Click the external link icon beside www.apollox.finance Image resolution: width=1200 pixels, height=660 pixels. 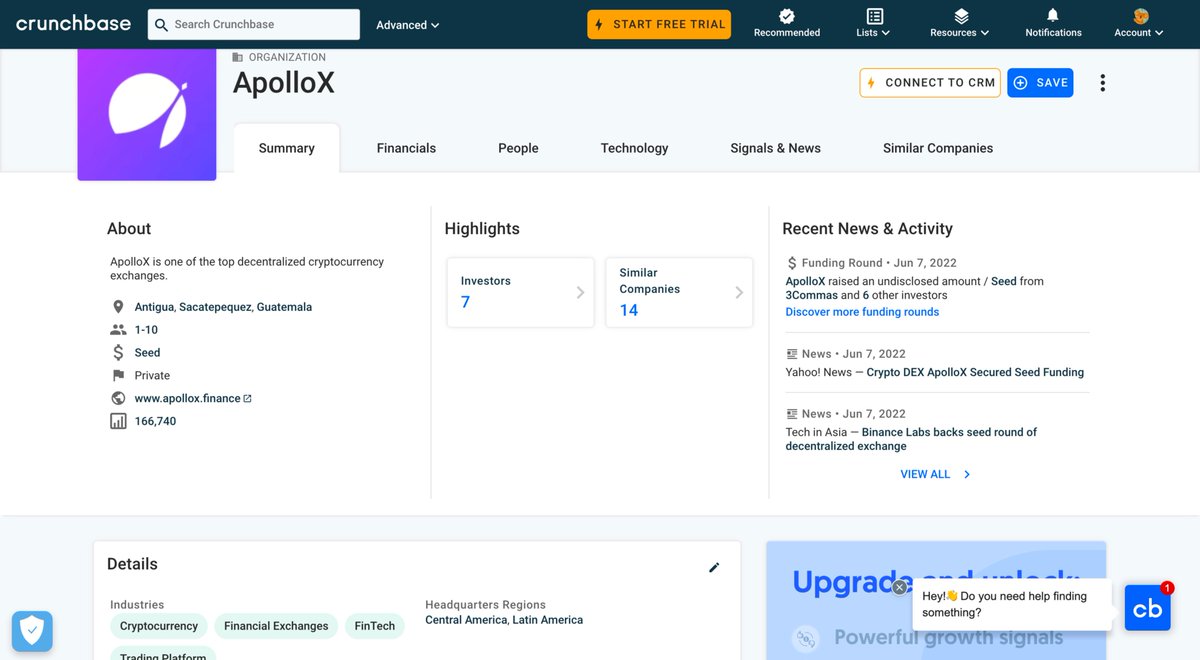[247, 397]
